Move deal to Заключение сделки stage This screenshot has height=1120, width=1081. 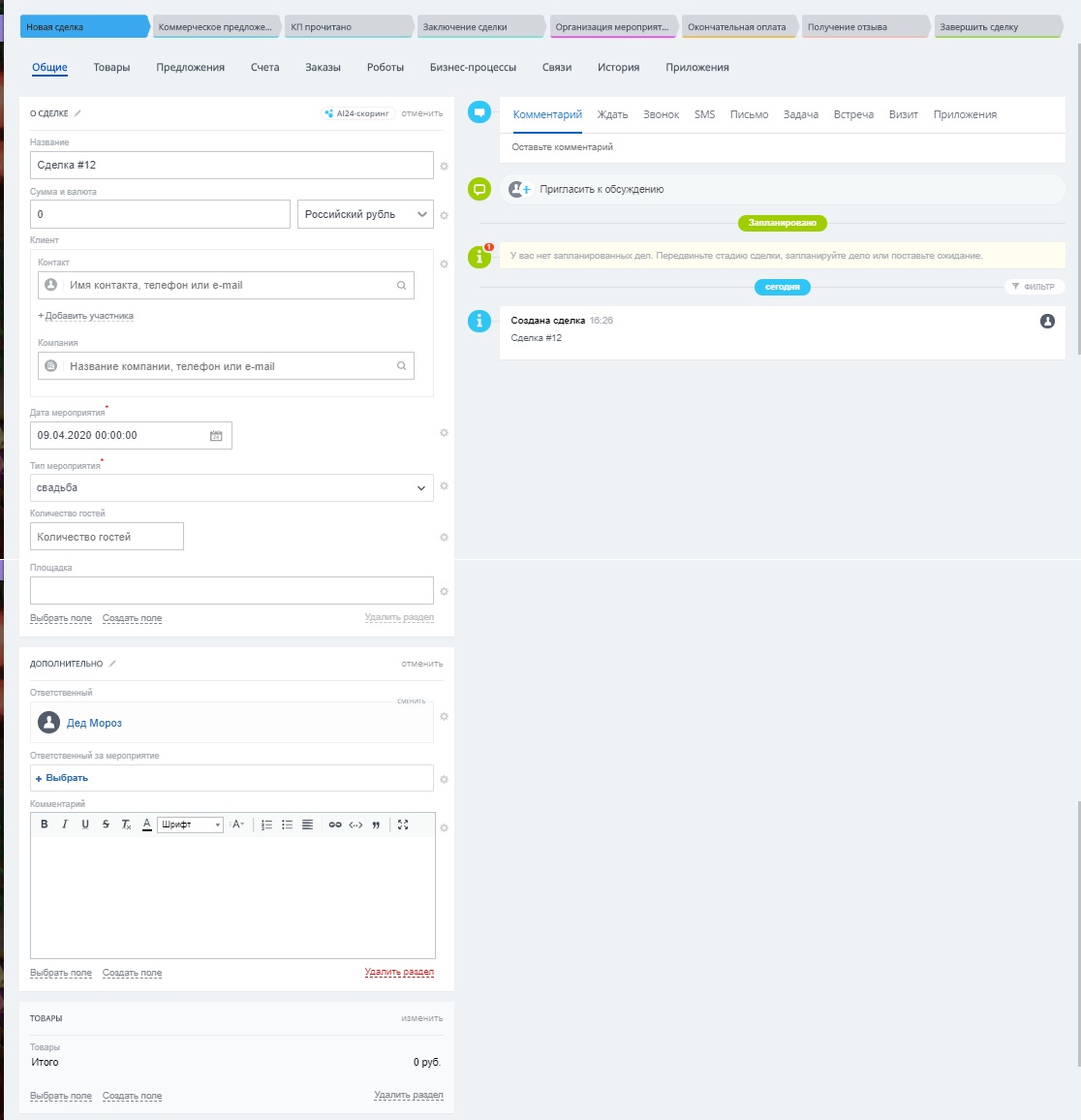tap(479, 27)
